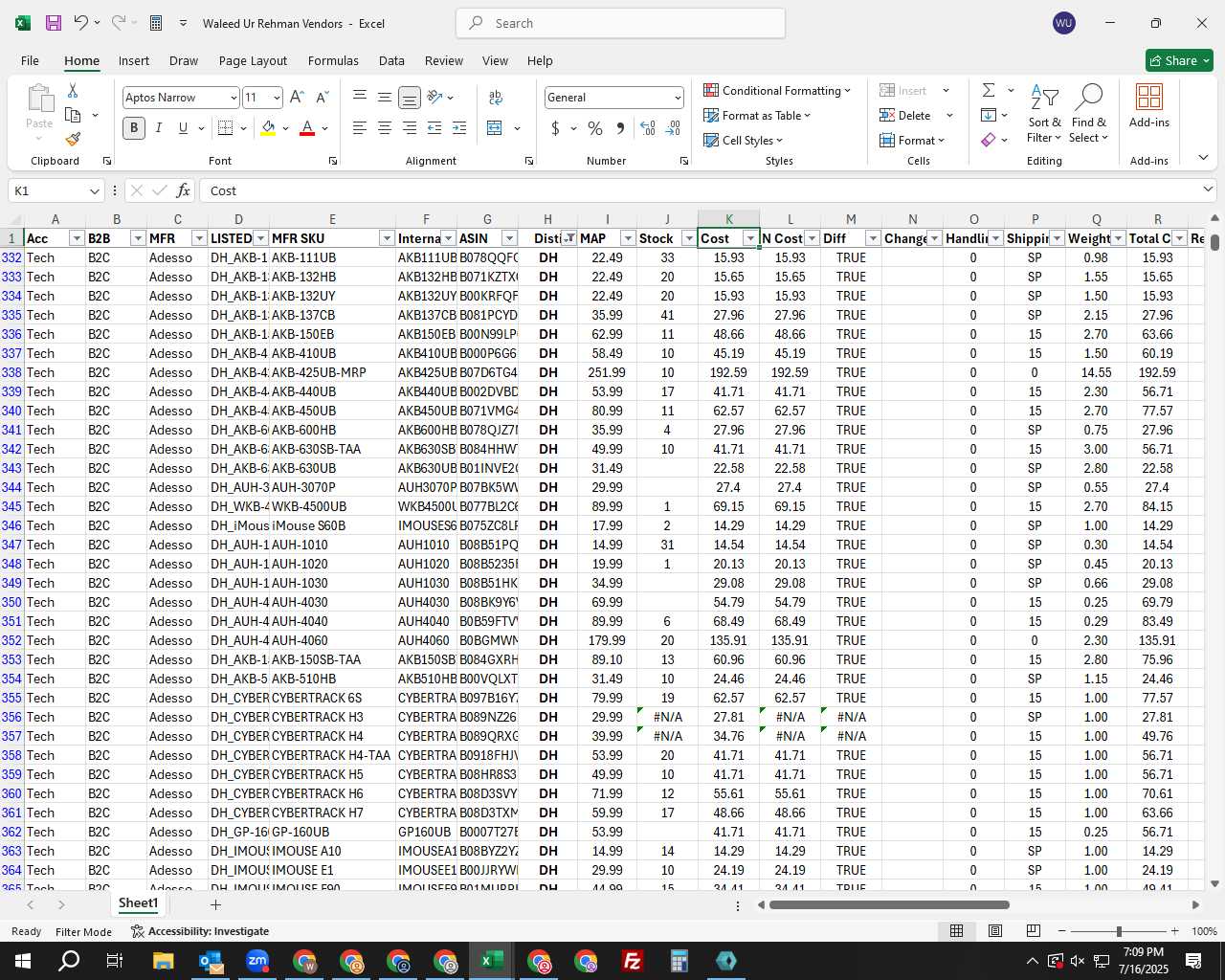Click the Orientation text angle icon
The image size is (1225, 980).
(435, 98)
